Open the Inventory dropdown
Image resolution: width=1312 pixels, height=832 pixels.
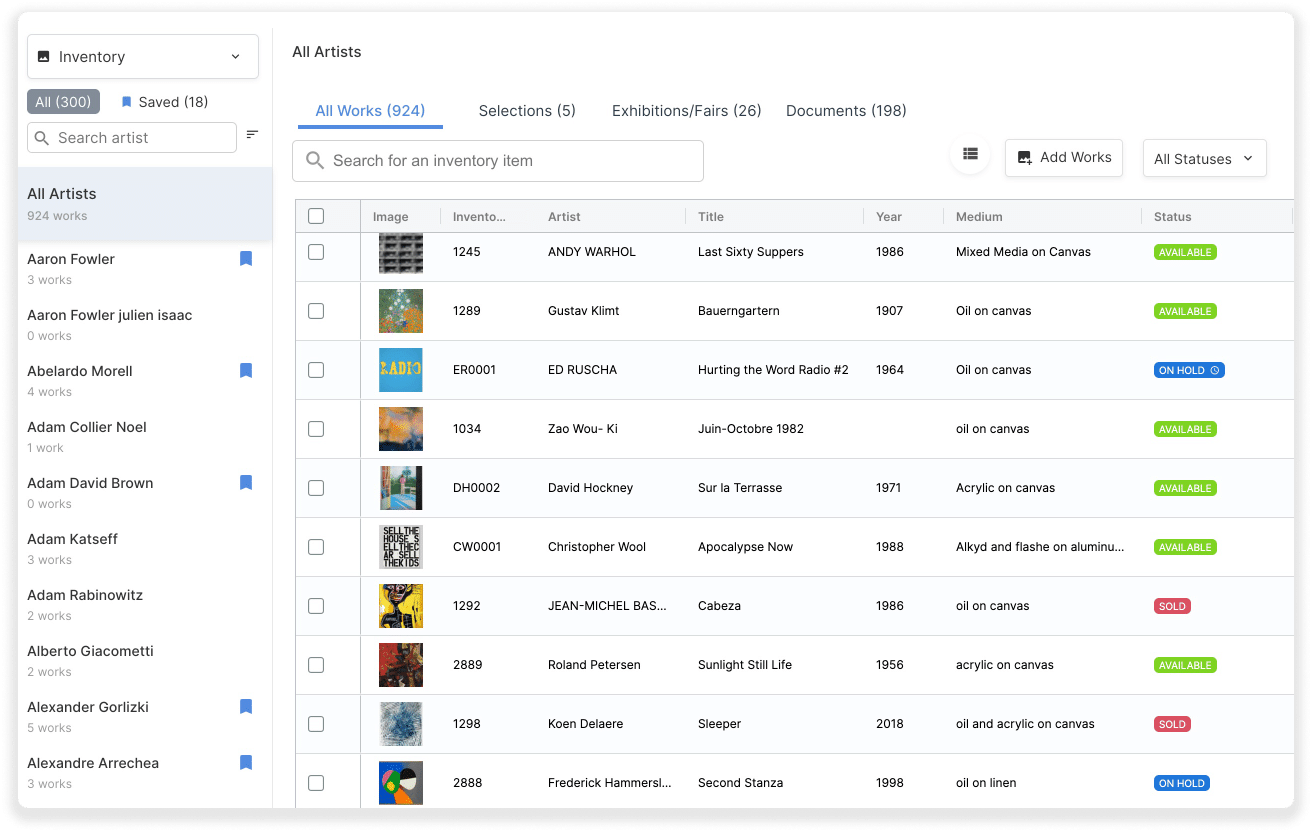142,57
